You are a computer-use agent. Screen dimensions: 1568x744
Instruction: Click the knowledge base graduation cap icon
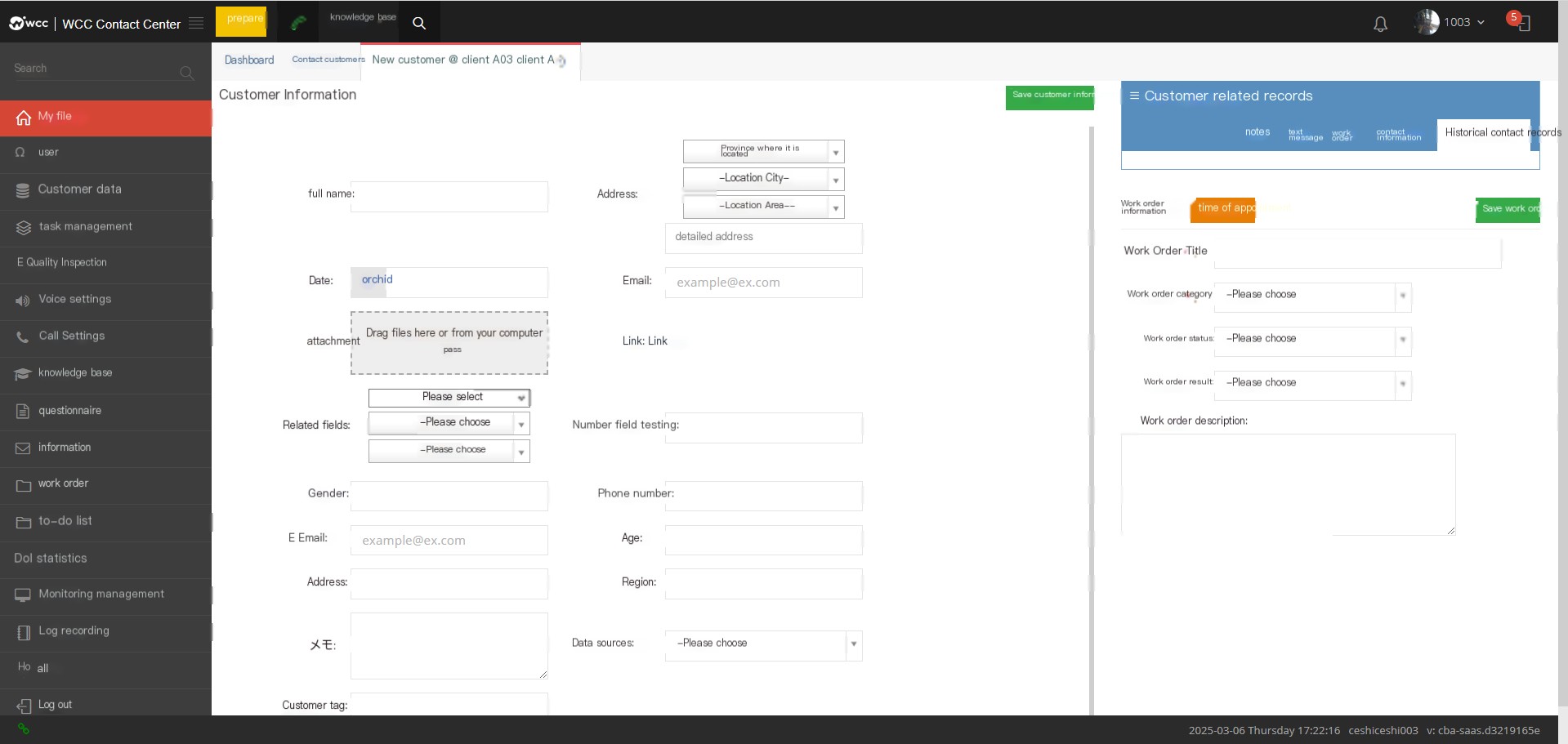23,373
